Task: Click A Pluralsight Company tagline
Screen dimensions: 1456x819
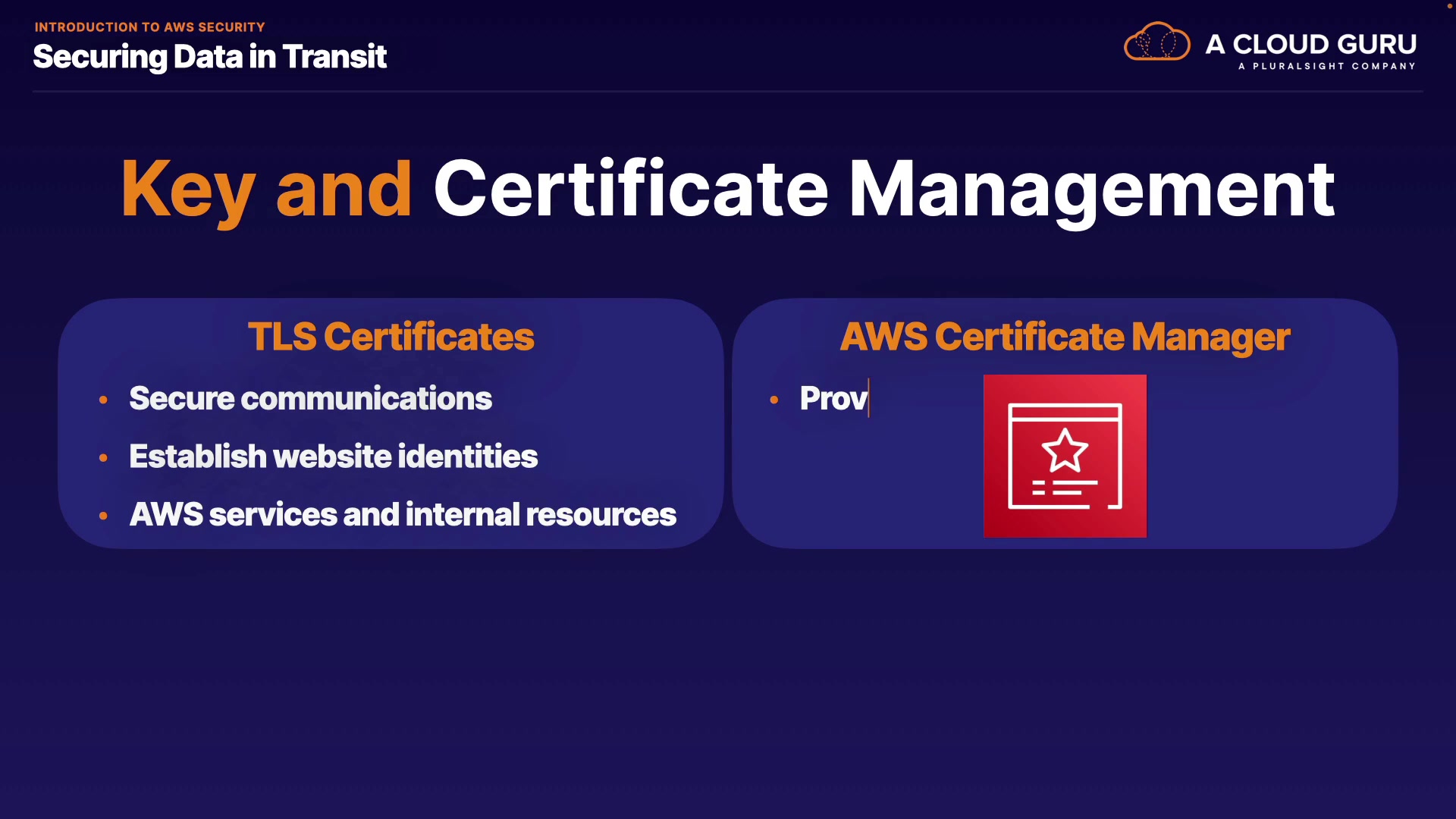Action: pyautogui.click(x=1326, y=67)
